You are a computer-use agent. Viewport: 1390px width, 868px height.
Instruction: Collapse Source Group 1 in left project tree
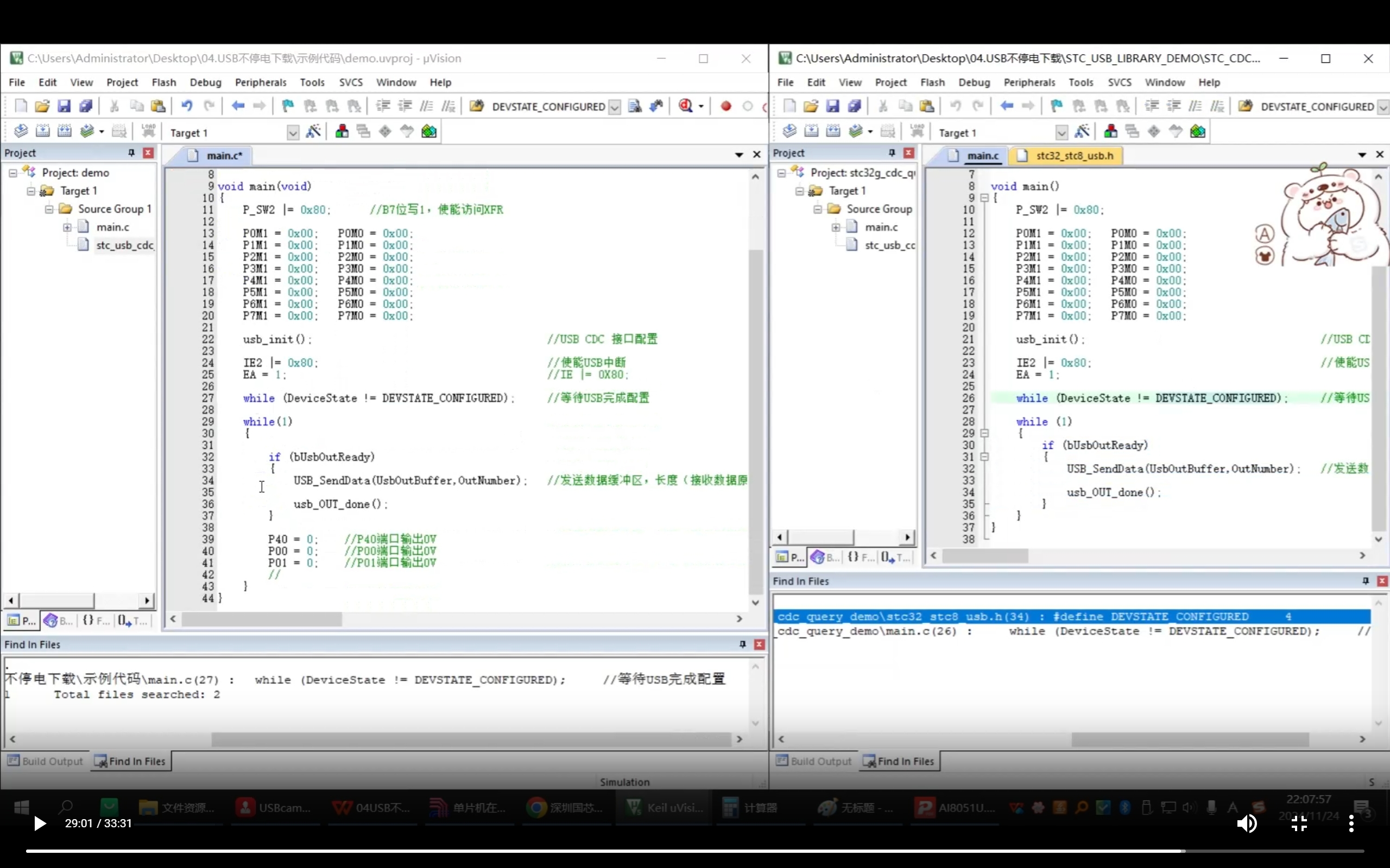click(x=49, y=209)
